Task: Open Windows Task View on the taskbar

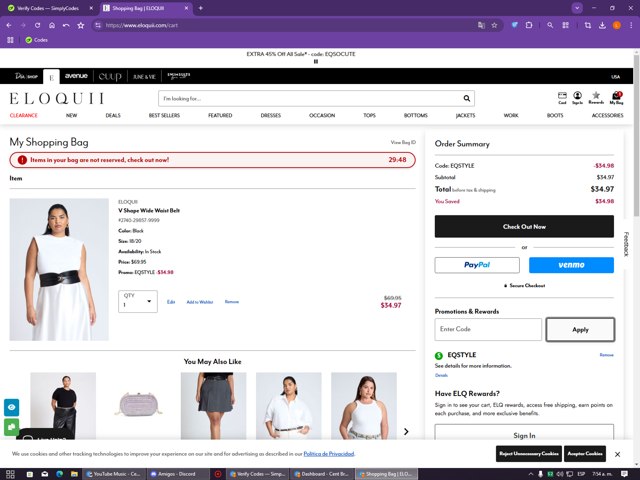Action: click(10, 474)
